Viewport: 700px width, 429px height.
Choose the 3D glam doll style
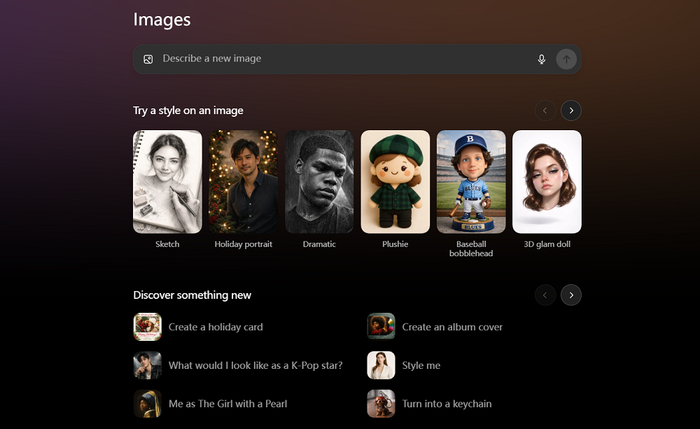[x=547, y=182]
